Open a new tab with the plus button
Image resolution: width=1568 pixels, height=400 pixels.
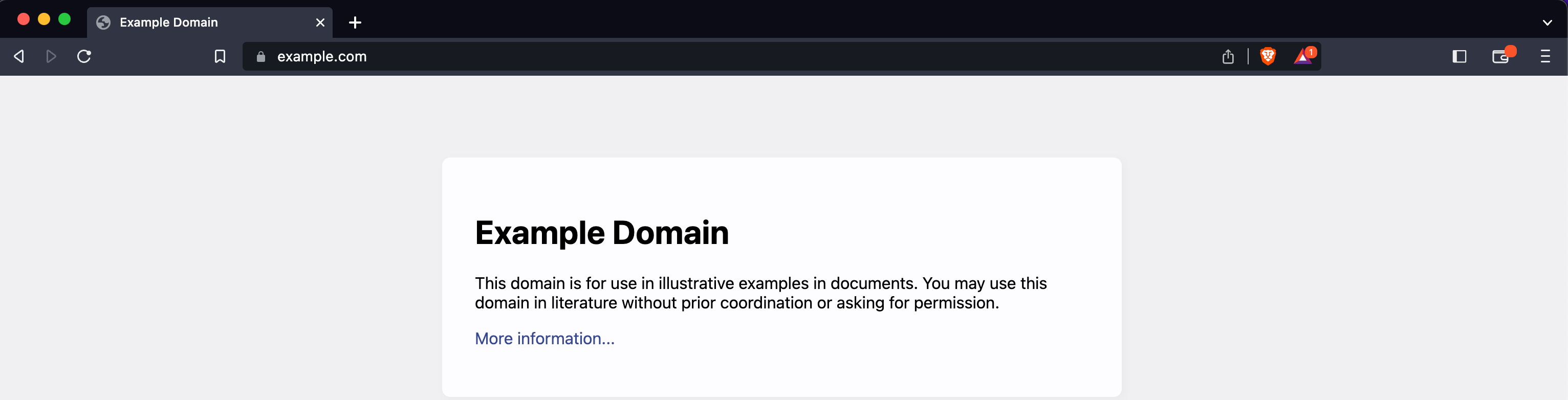point(355,23)
